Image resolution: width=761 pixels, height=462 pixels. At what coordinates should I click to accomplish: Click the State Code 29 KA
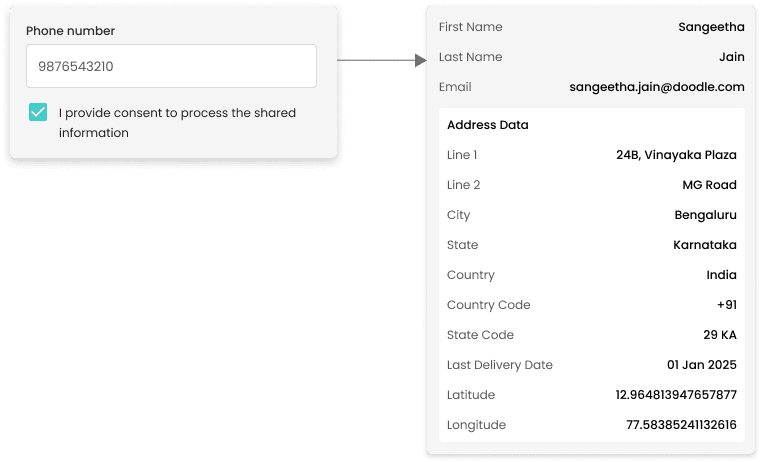pyautogui.click(x=720, y=335)
